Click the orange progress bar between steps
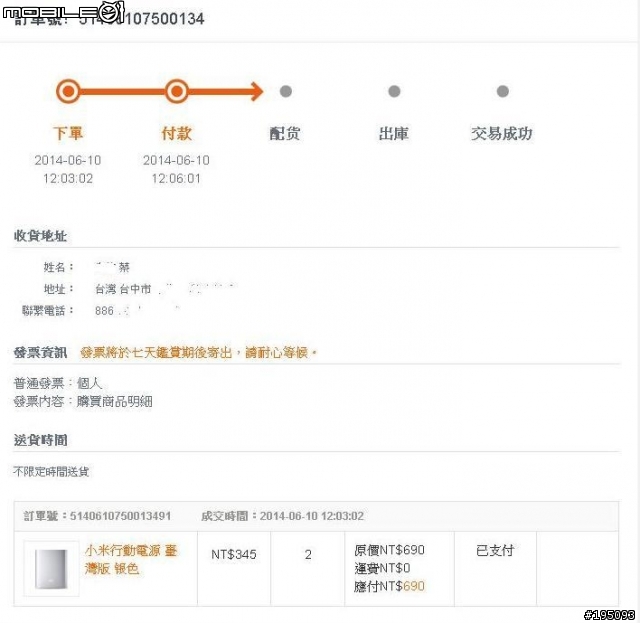This screenshot has height=623, width=640. 122,92
